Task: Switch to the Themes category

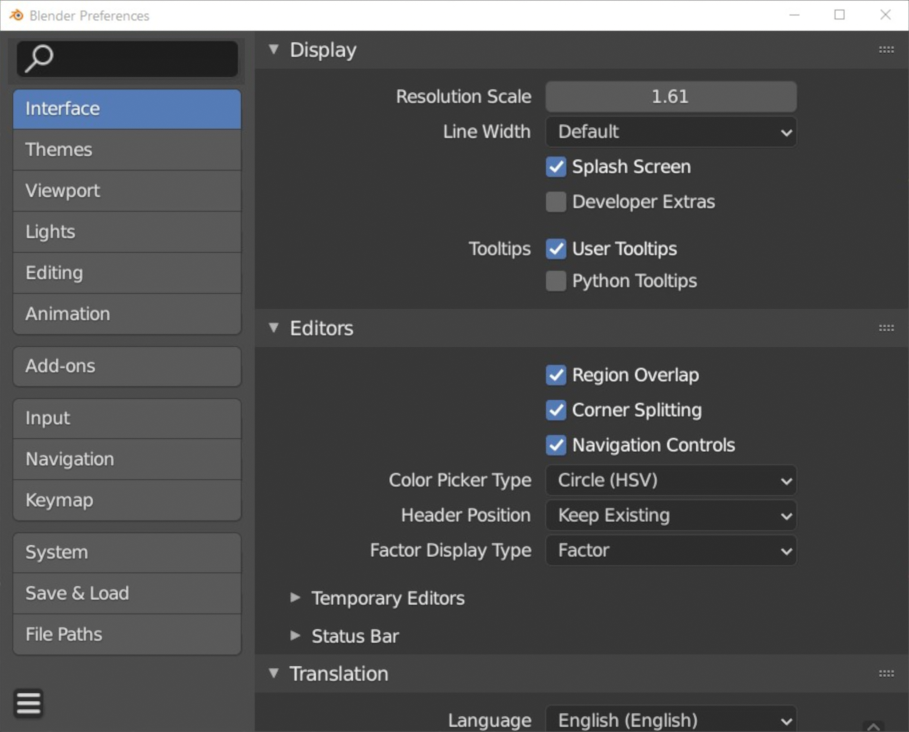Action: coord(127,150)
